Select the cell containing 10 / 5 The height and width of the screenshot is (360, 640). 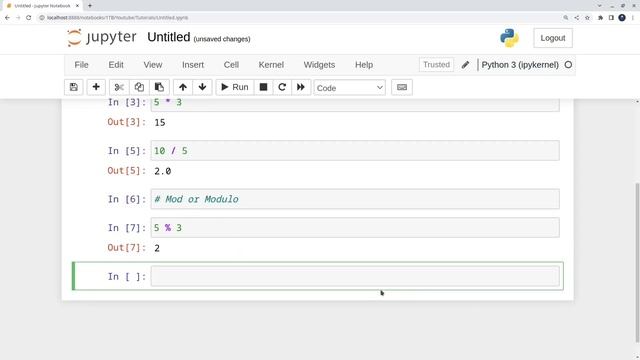[x=355, y=151]
